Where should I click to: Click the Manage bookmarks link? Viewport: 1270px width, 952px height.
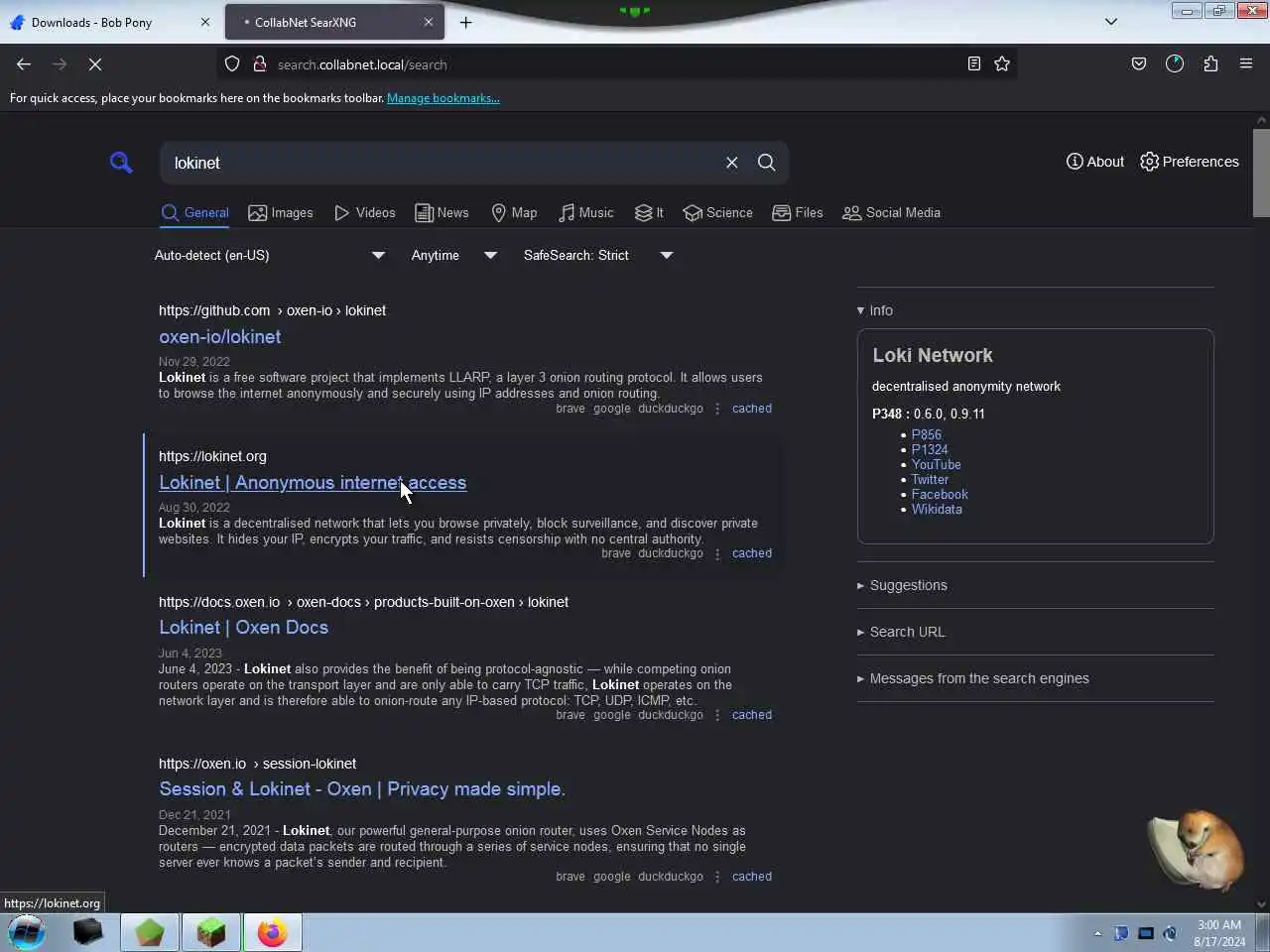click(444, 98)
